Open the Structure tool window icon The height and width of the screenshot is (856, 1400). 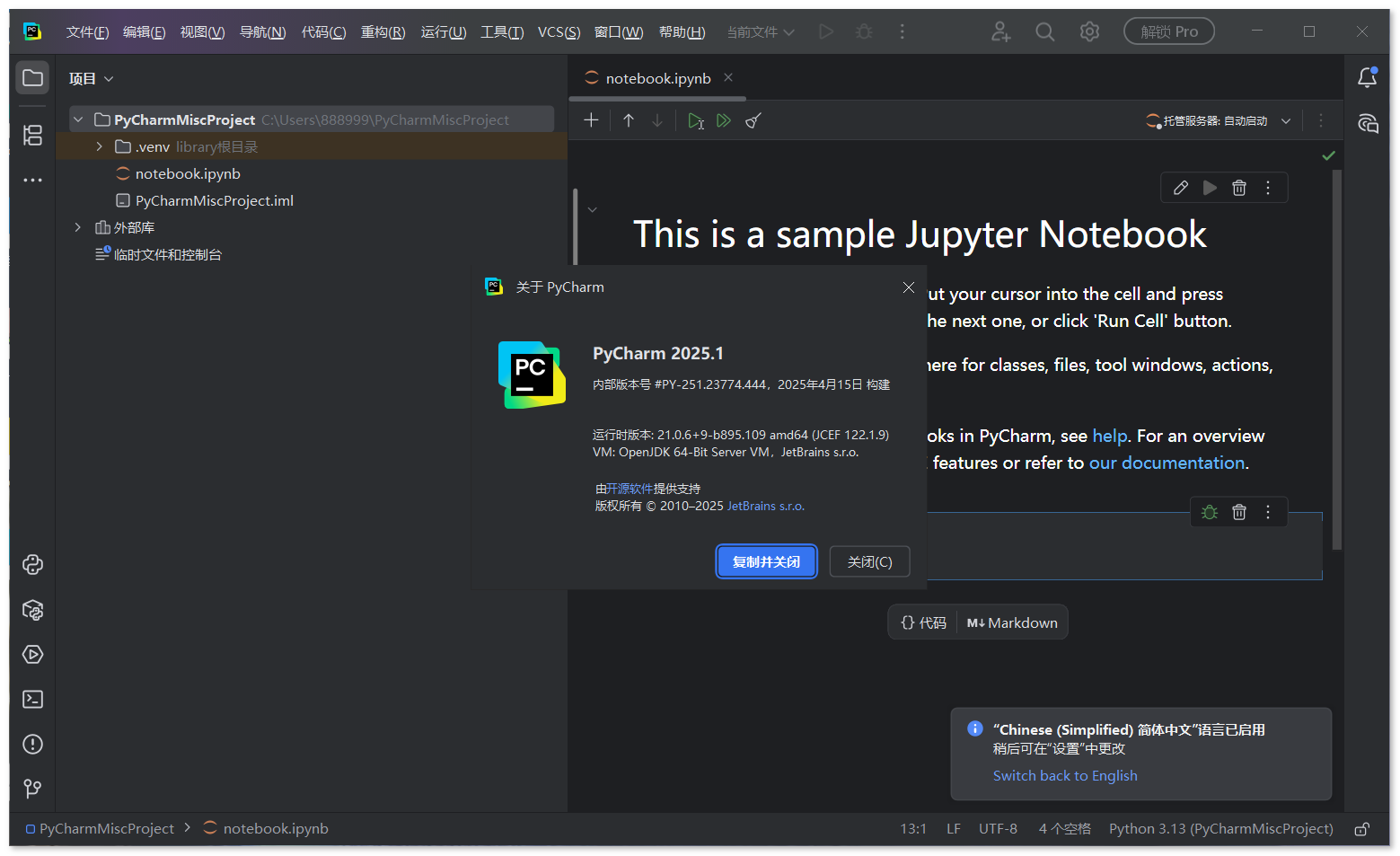[x=32, y=135]
